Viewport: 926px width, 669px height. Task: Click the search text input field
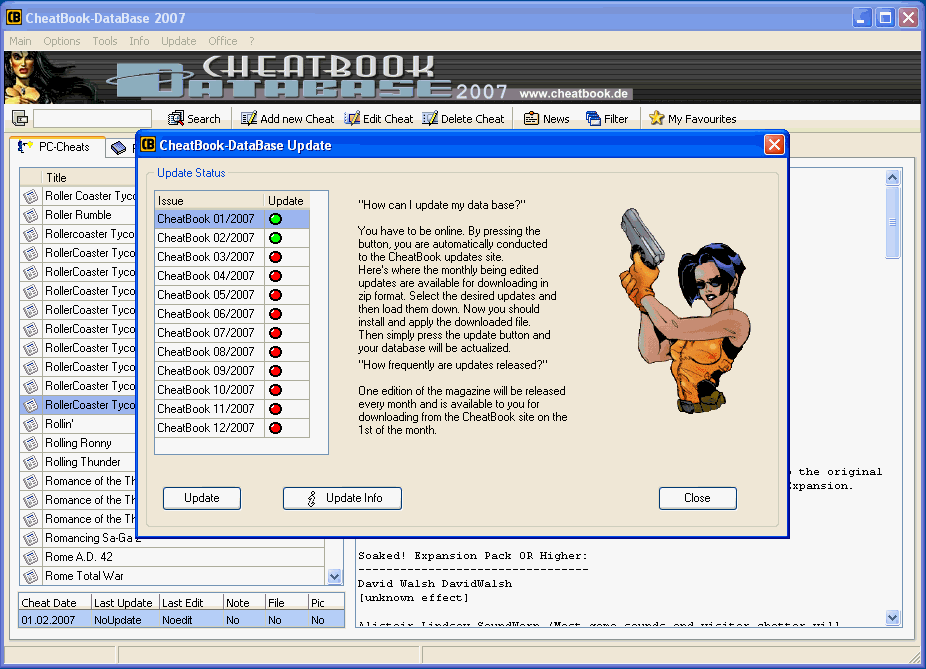92,118
